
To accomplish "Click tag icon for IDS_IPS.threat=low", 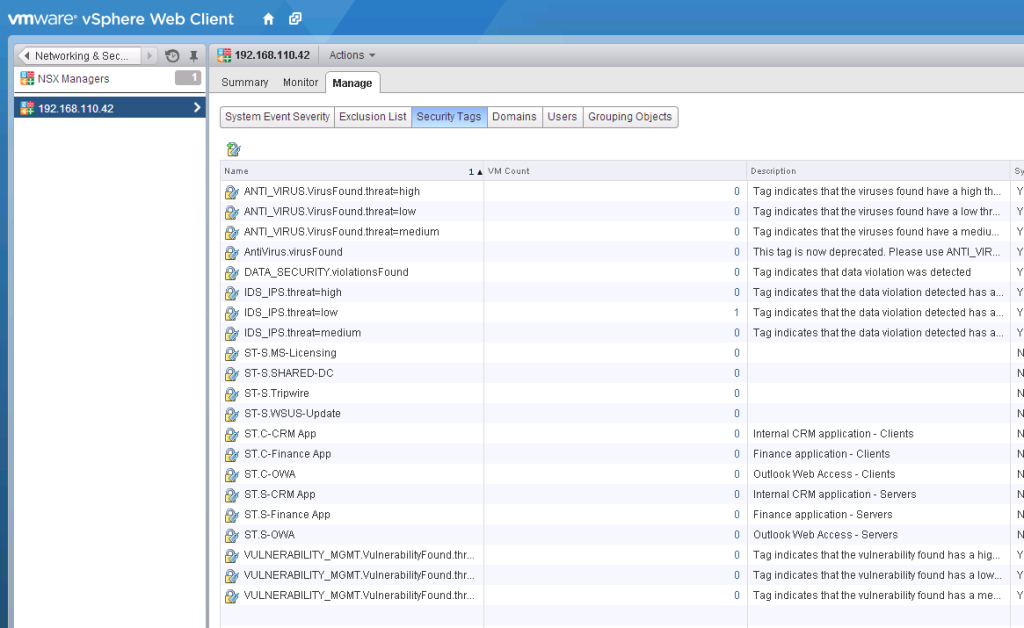I will click(x=231, y=313).
